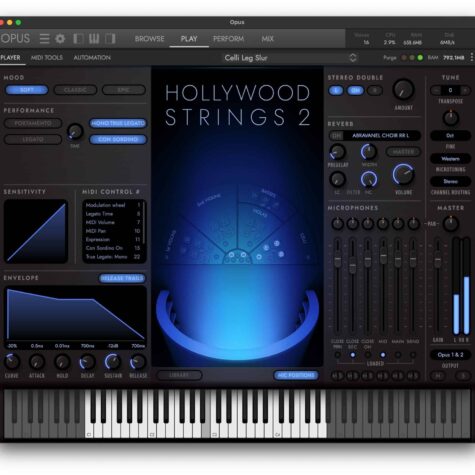Increase Transpose with the plus stepper
475x475 pixels.
[x=465, y=90]
